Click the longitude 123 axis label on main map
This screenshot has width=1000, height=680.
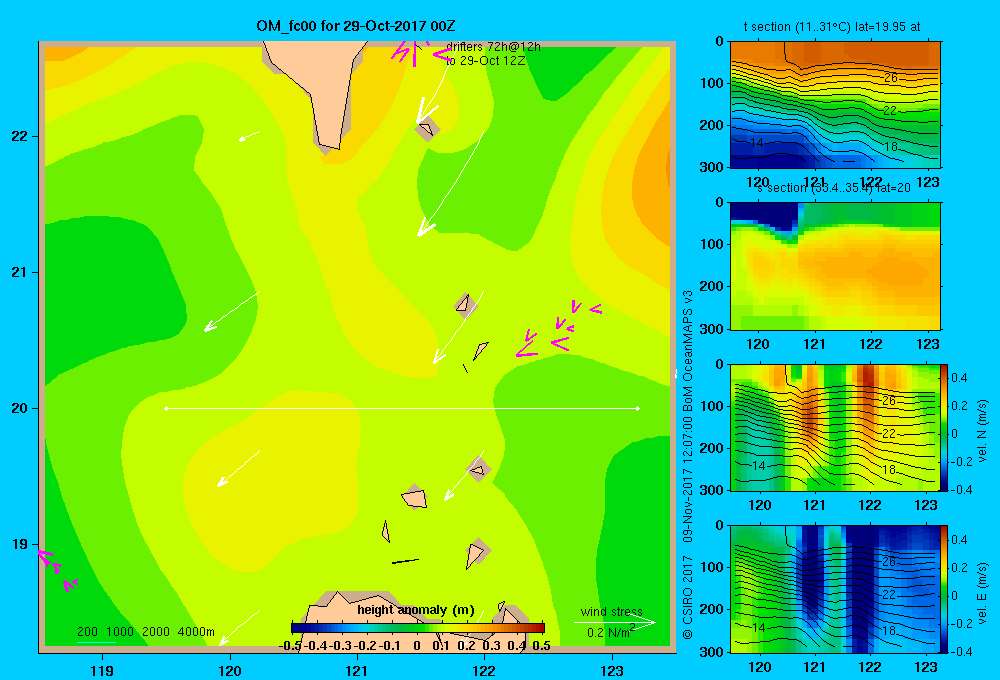coord(612,670)
